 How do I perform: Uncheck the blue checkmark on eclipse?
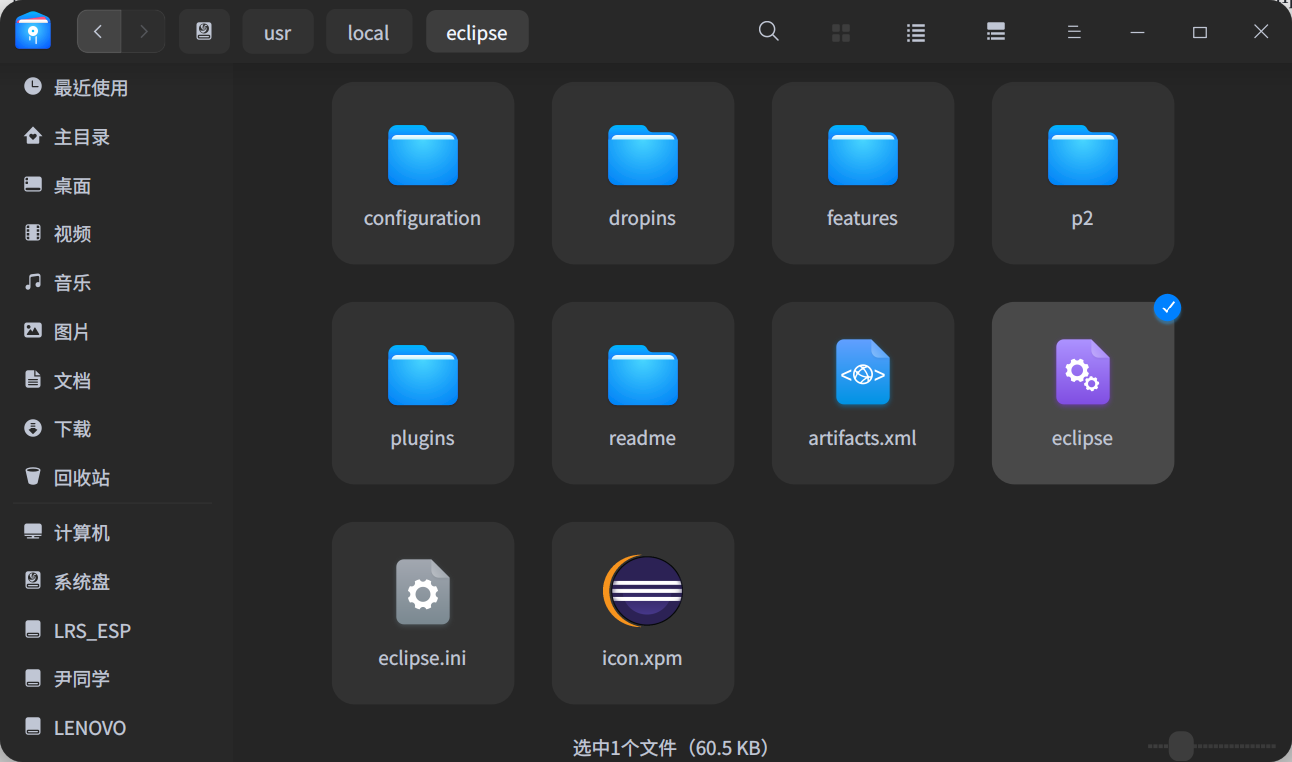point(1167,308)
